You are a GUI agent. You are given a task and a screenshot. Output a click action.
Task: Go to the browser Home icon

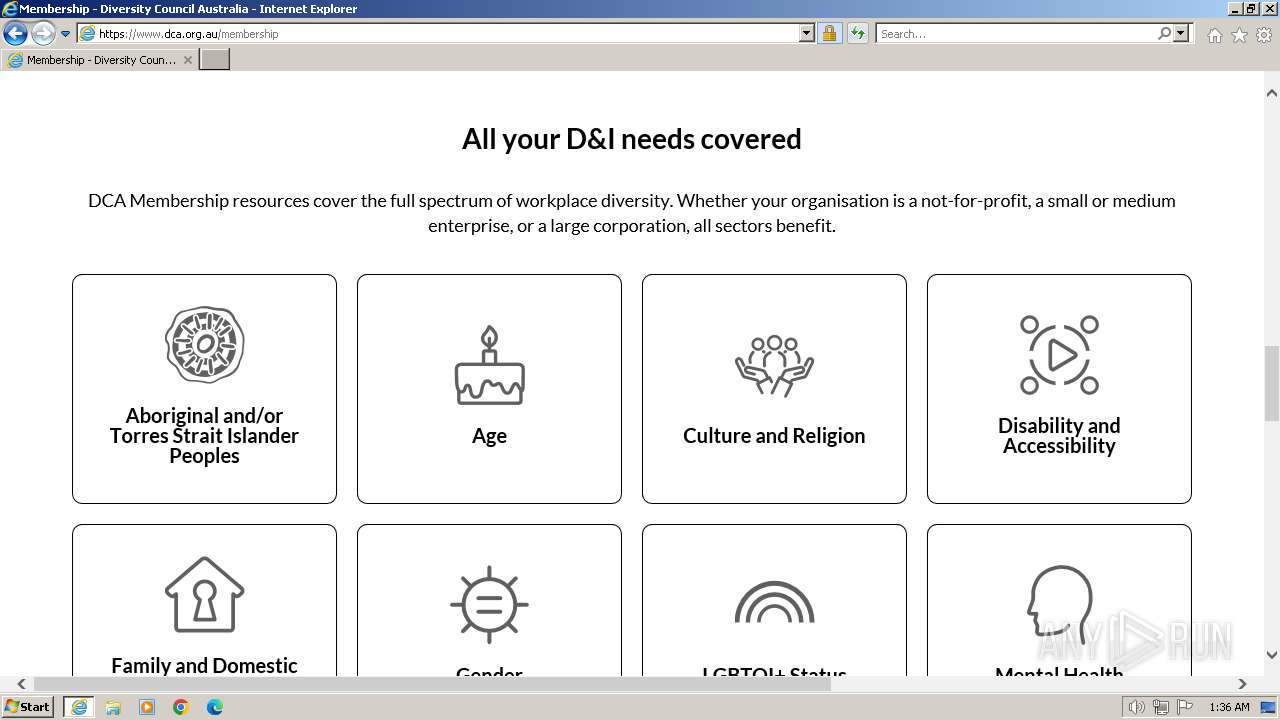click(x=1214, y=35)
